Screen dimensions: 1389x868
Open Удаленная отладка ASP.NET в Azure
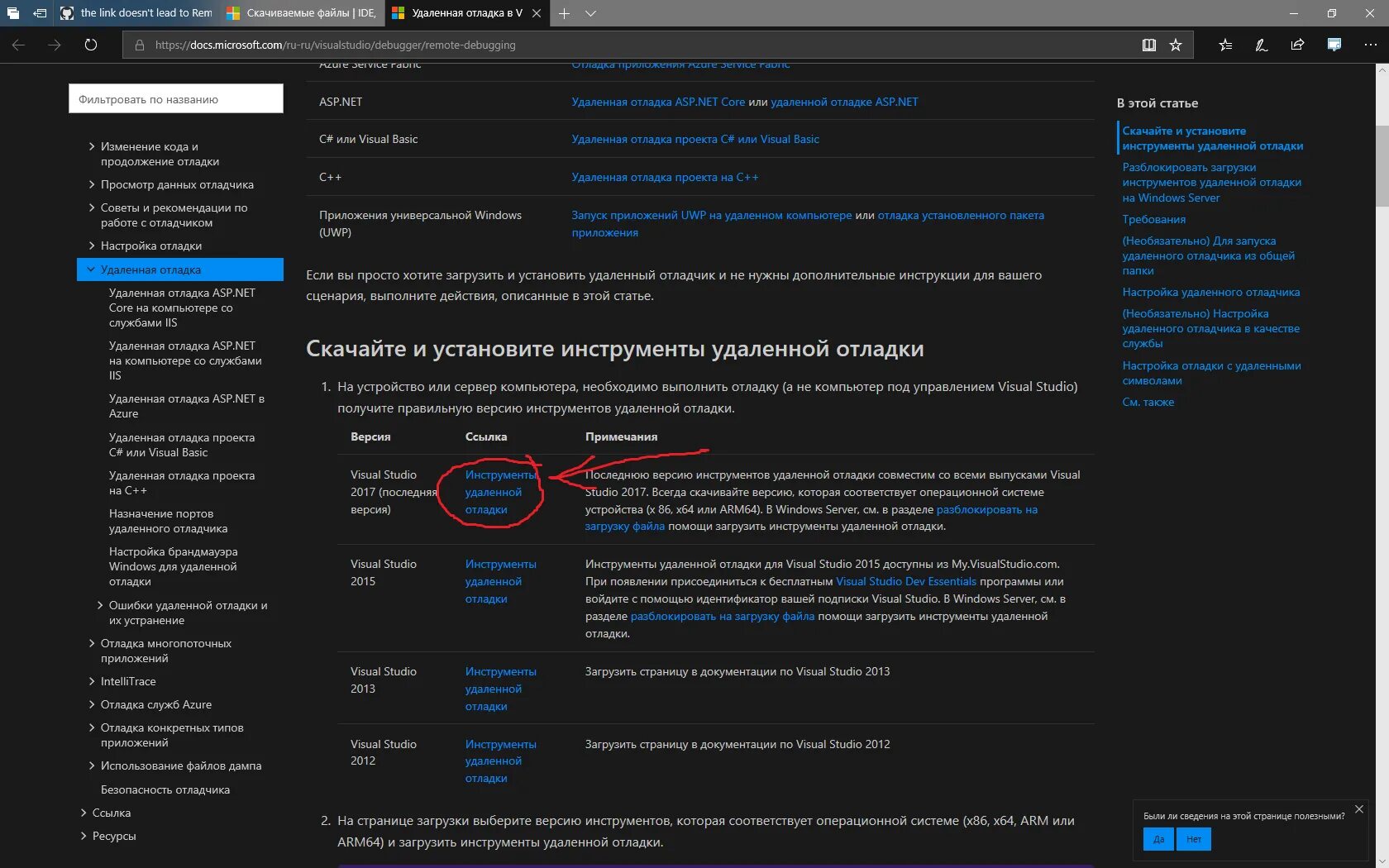[x=187, y=406]
